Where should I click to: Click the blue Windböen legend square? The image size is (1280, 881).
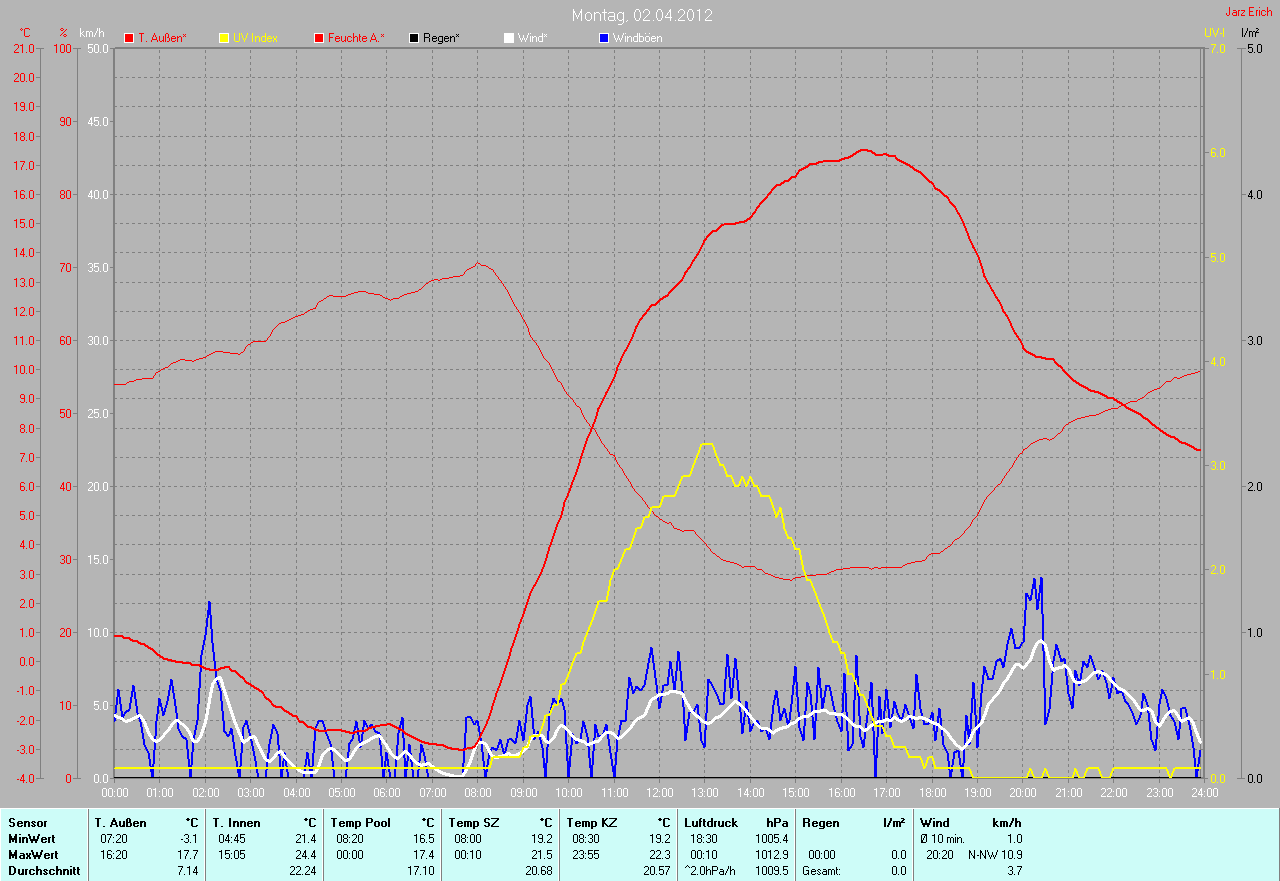click(x=603, y=38)
